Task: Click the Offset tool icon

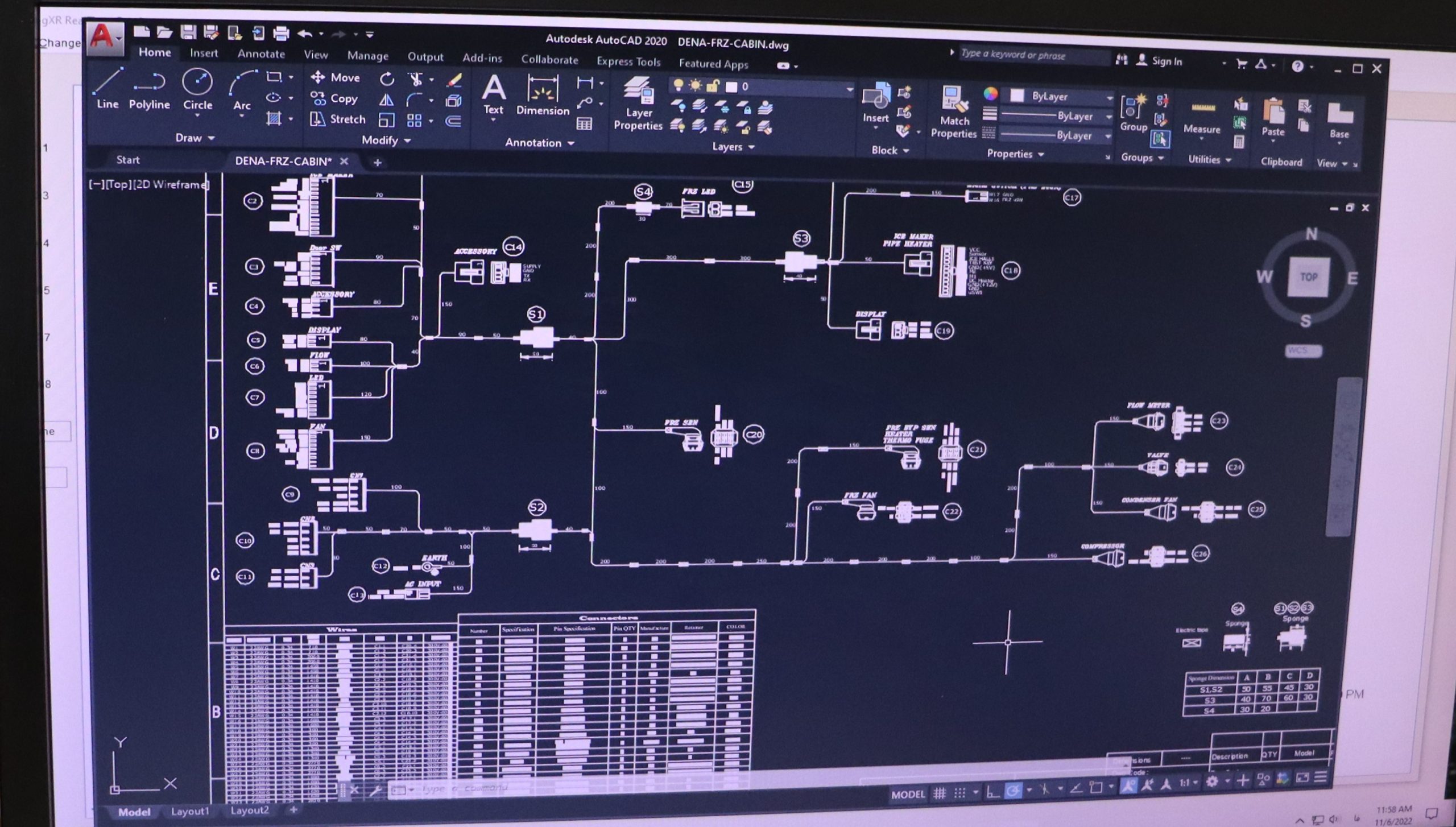Action: [453, 121]
